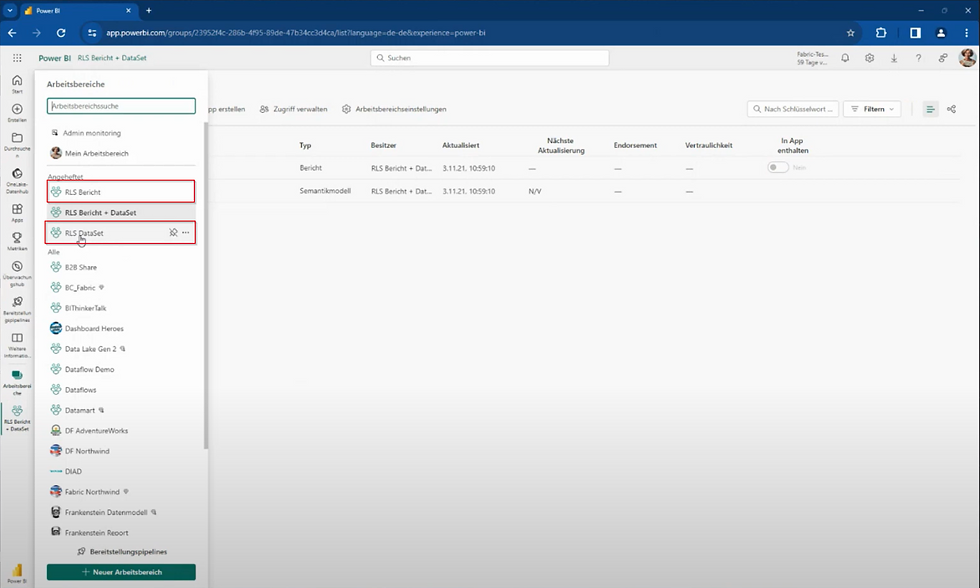Switch to list view icon
The image size is (980, 588).
pyautogui.click(x=930, y=109)
